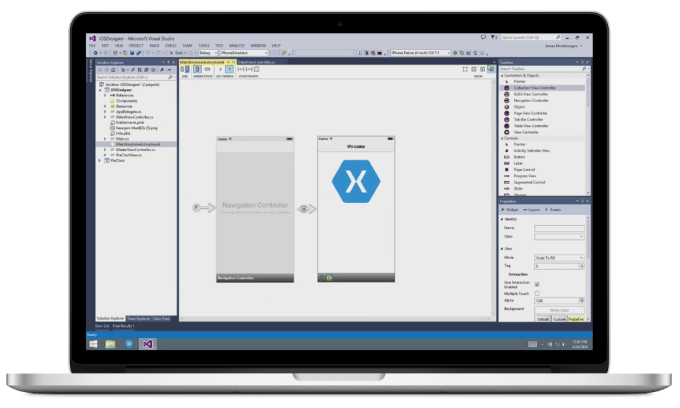Toggle portrait orientation in designer toolbar
The width and height of the screenshot is (680, 408).
pos(197,69)
